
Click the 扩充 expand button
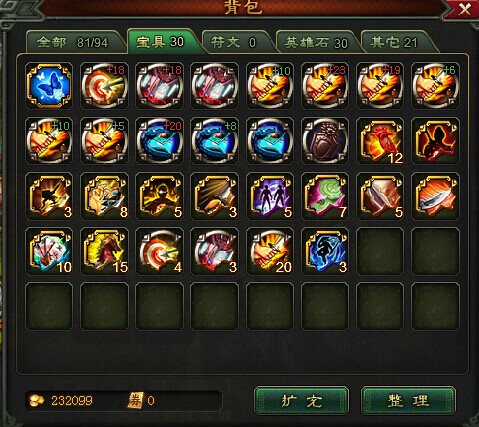pos(301,400)
